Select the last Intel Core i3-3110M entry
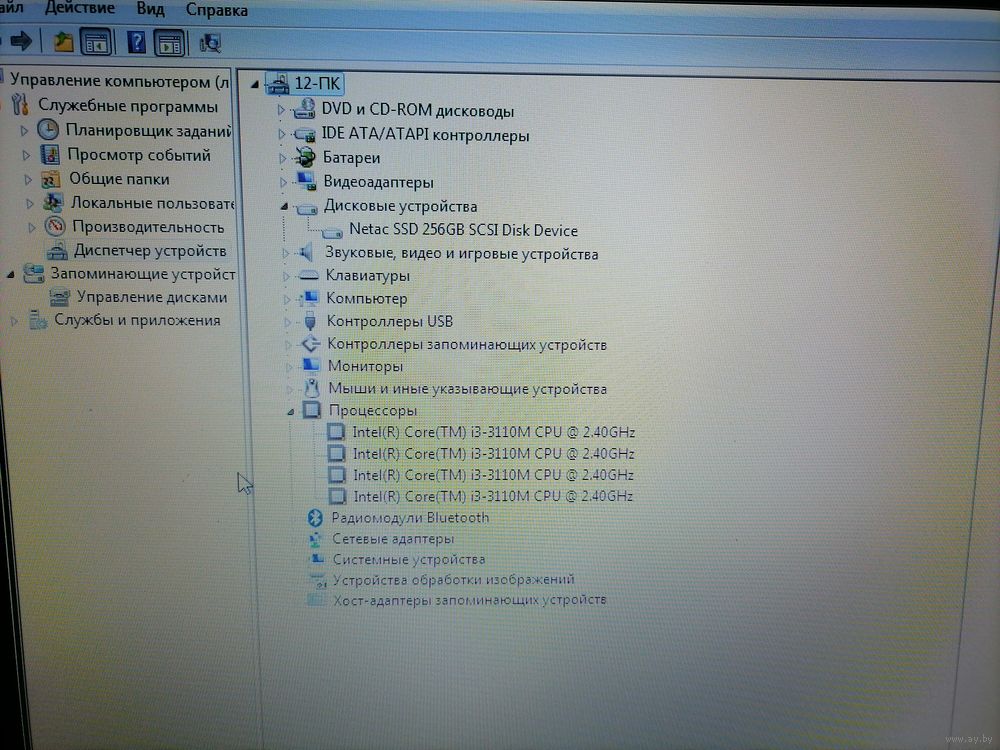Image resolution: width=1000 pixels, height=750 pixels. tap(493, 496)
